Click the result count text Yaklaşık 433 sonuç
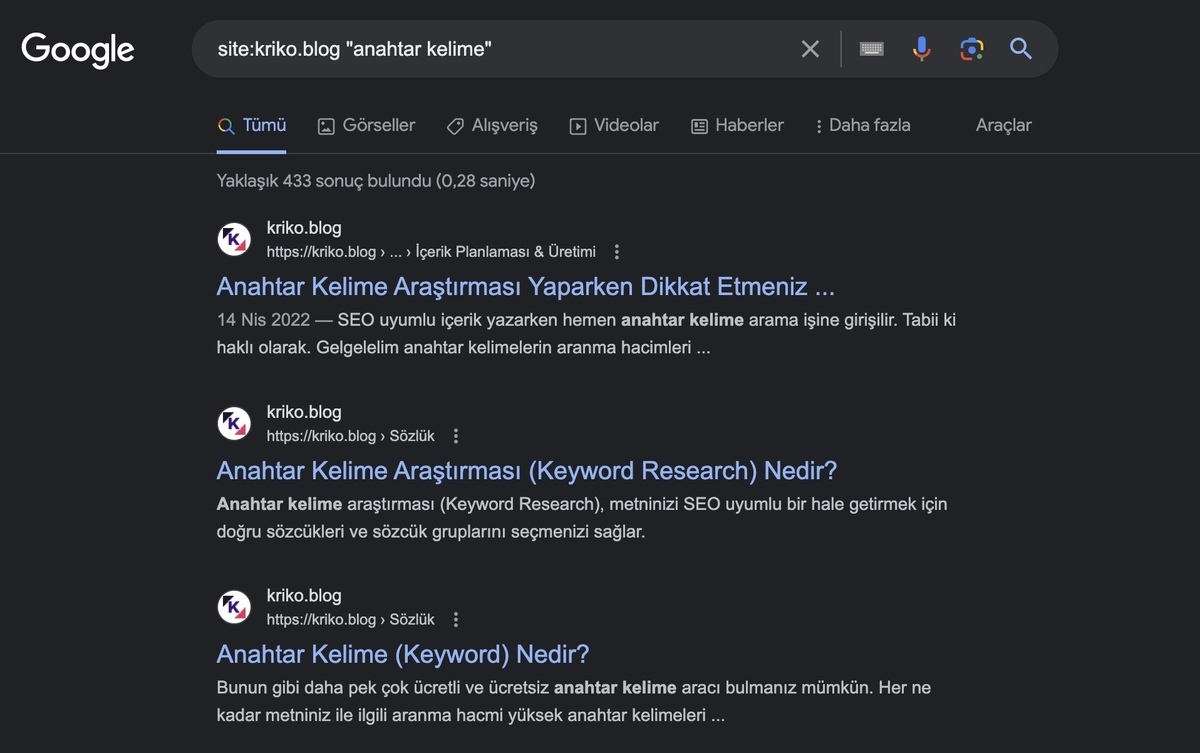 coord(375,181)
